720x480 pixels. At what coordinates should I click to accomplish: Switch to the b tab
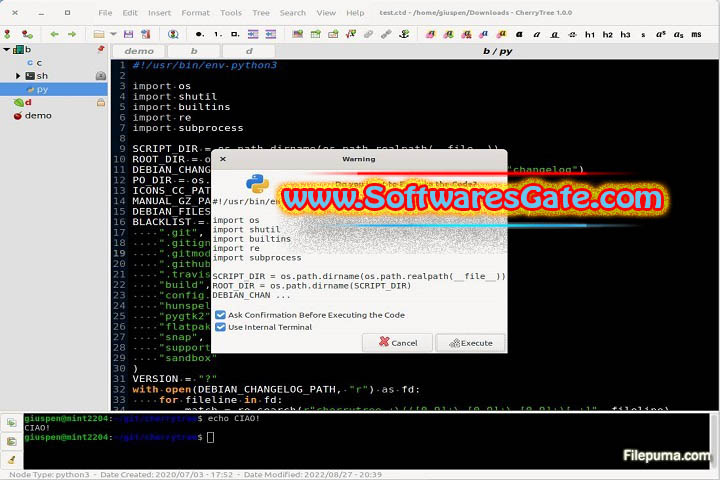194,51
